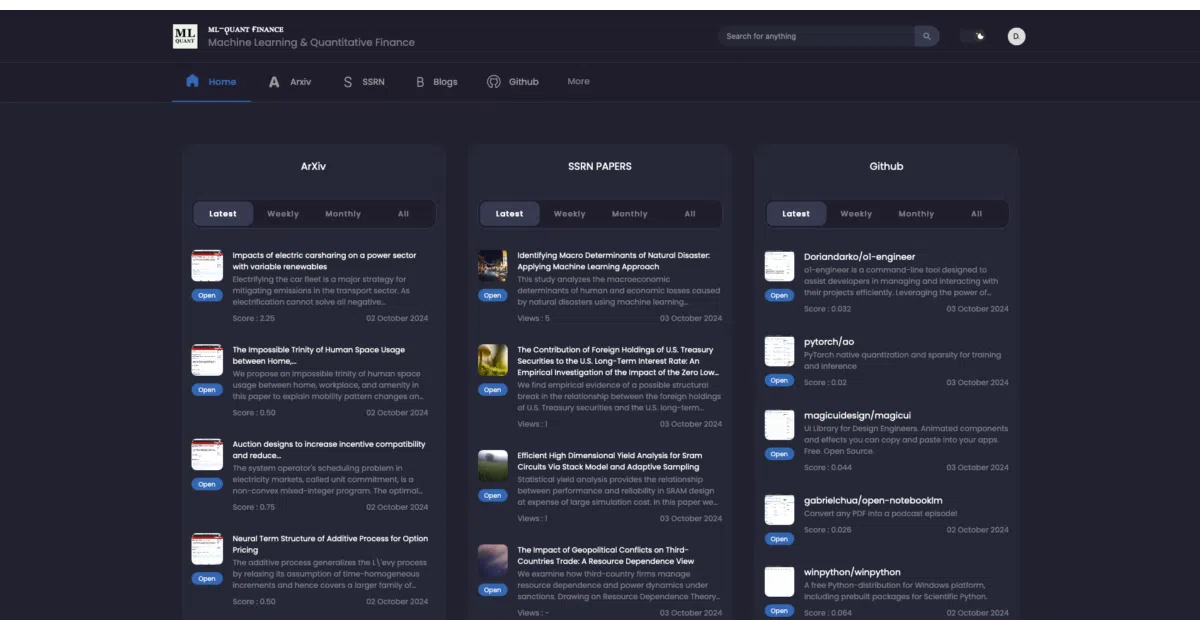
Task: Switch to Weekly tab in Github panel
Action: click(856, 214)
